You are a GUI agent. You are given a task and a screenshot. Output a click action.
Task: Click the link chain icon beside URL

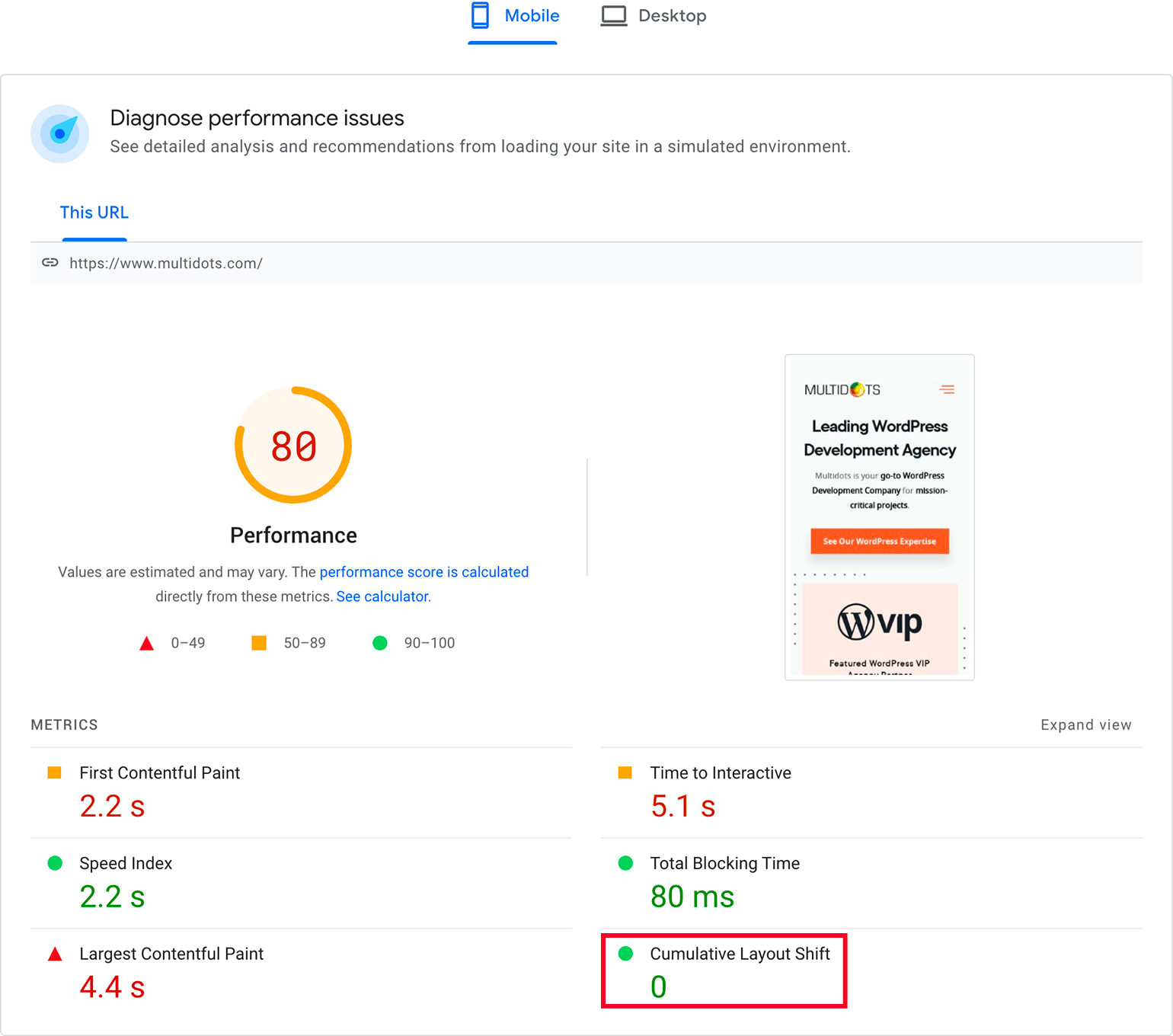pyautogui.click(x=50, y=263)
